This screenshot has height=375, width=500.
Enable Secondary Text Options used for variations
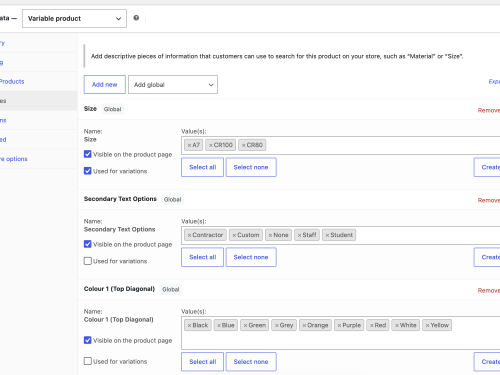point(88,261)
